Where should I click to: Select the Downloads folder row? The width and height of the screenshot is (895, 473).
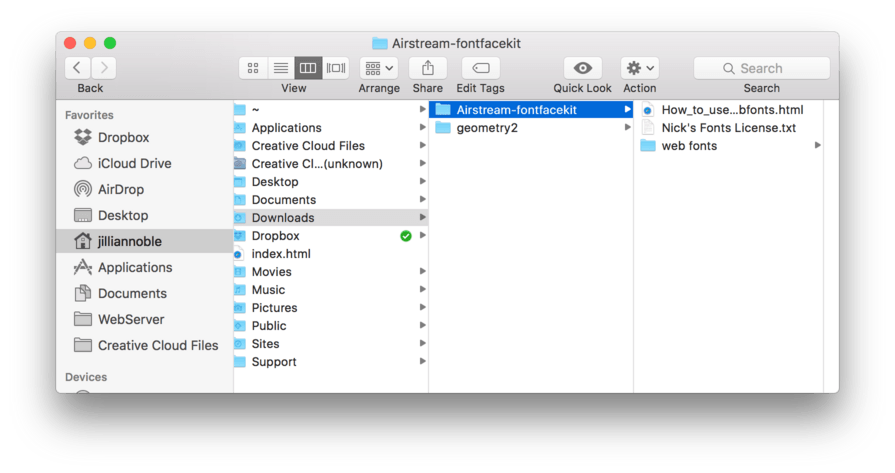(x=330, y=217)
